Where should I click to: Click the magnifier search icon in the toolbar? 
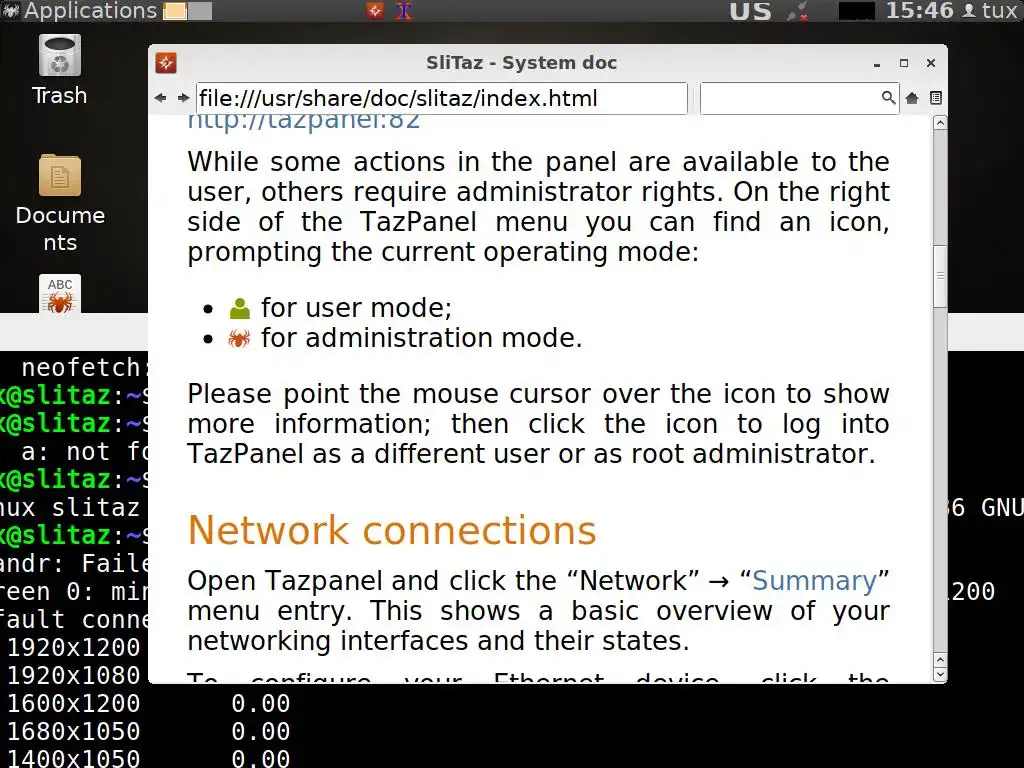pyautogui.click(x=888, y=98)
